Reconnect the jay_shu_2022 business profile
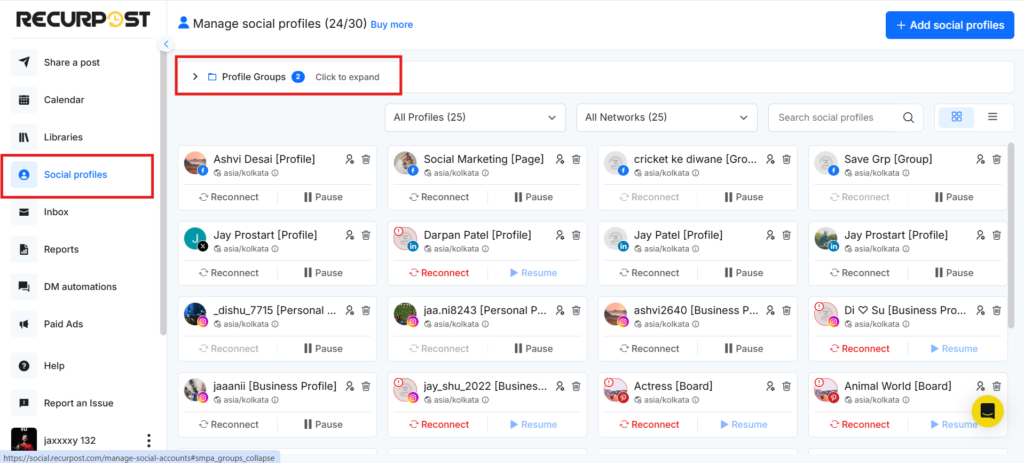 pyautogui.click(x=439, y=424)
